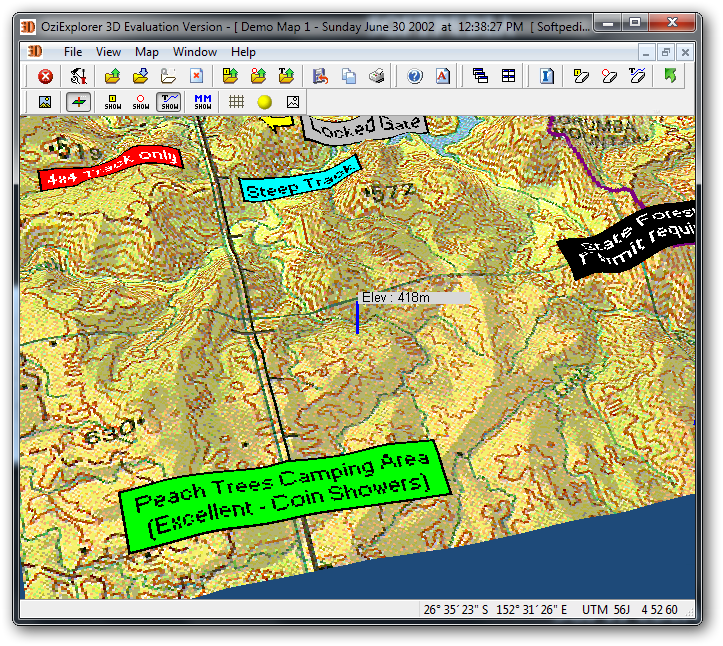Click the green arrow icon at toolbar end
This screenshot has height=646, width=723.
click(x=670, y=76)
